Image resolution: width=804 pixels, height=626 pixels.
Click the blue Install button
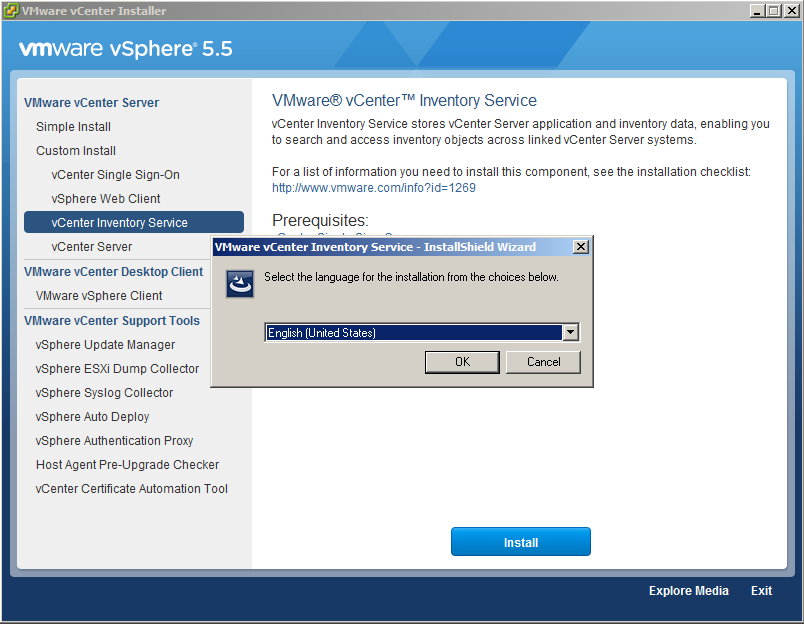tap(520, 542)
